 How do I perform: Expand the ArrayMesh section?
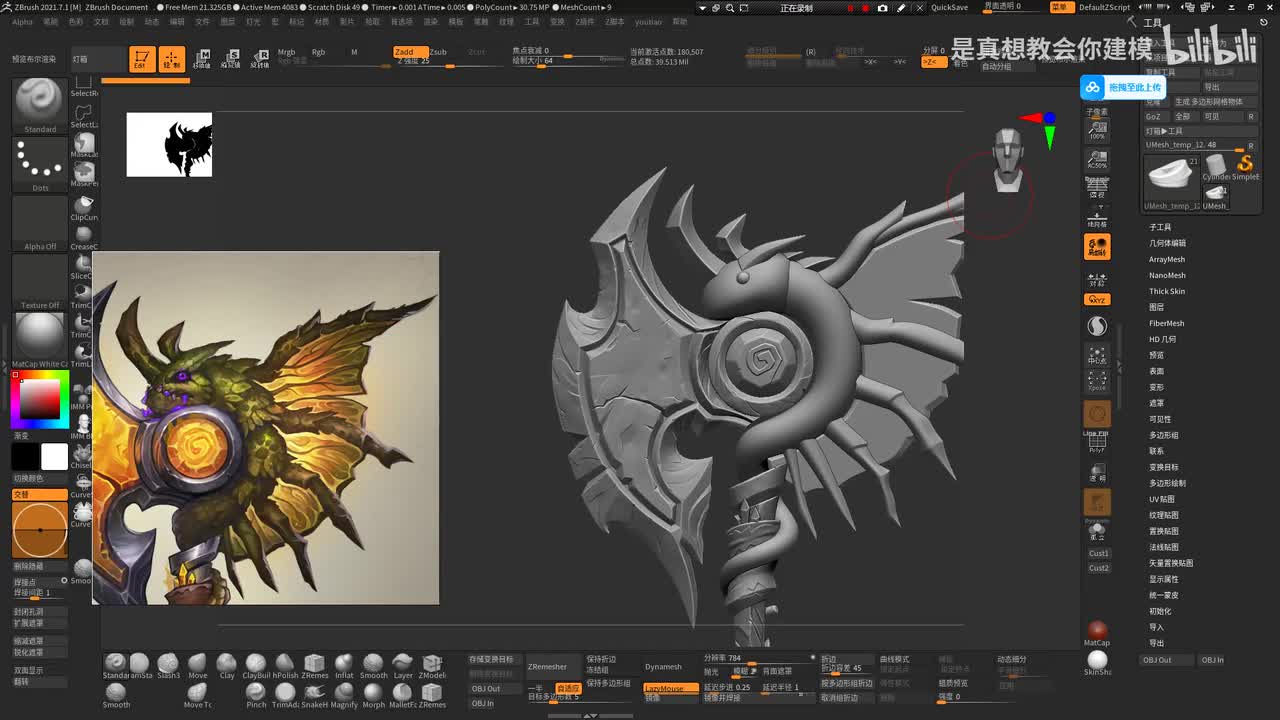(x=1167, y=259)
